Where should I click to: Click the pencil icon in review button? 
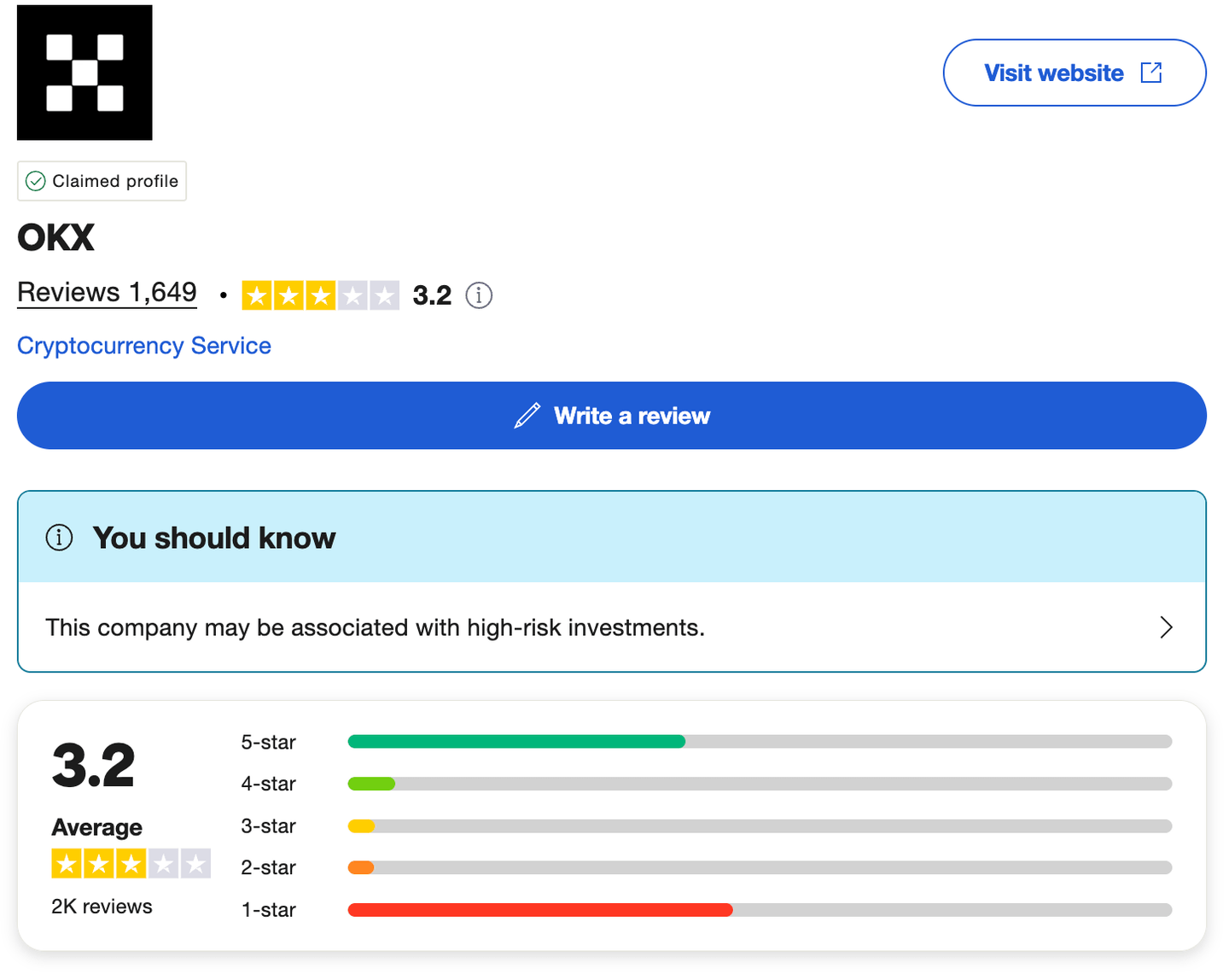point(527,416)
